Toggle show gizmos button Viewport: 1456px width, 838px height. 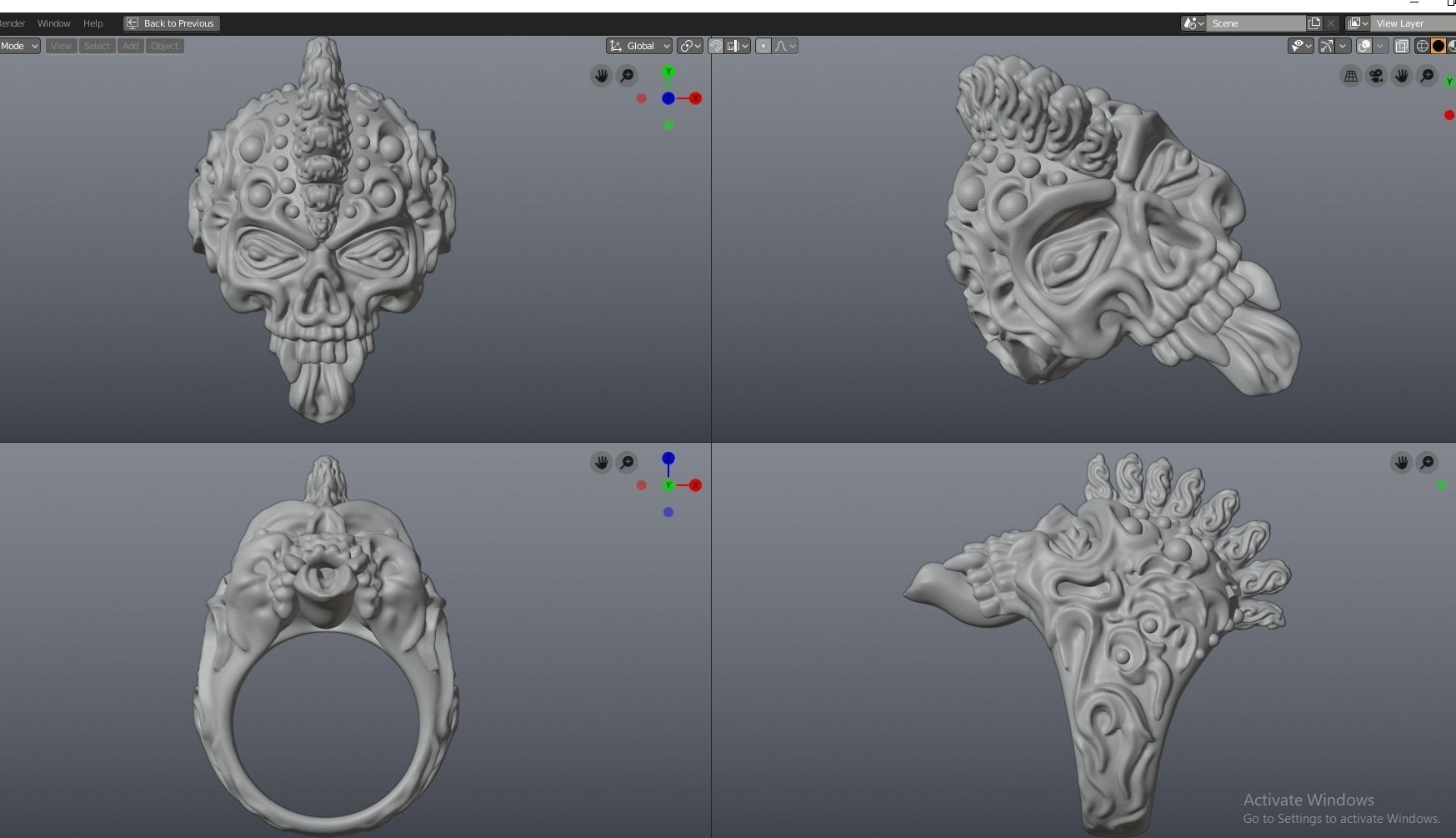pyautogui.click(x=1326, y=46)
